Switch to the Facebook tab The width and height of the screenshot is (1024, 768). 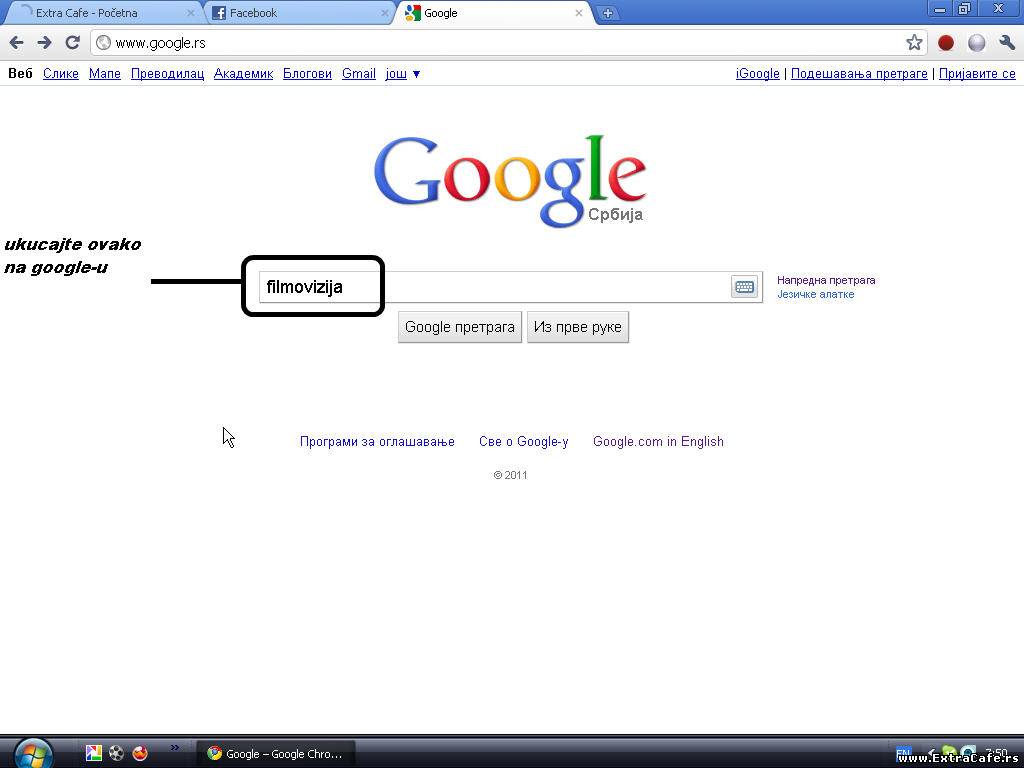290,13
